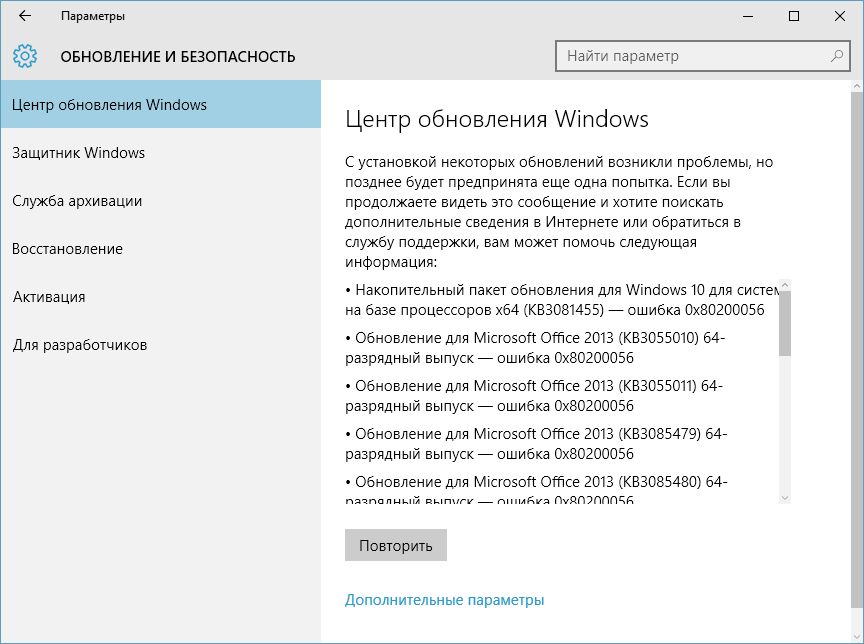This screenshot has height=644, width=864.
Task: Close the Параметры window
Action: point(840,16)
